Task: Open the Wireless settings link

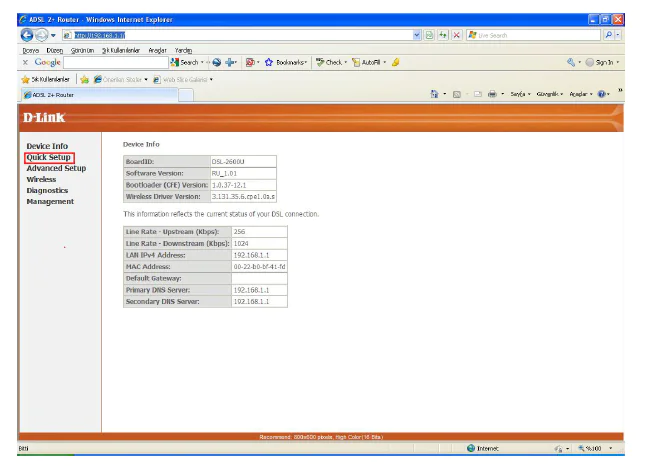Action: 41,179
